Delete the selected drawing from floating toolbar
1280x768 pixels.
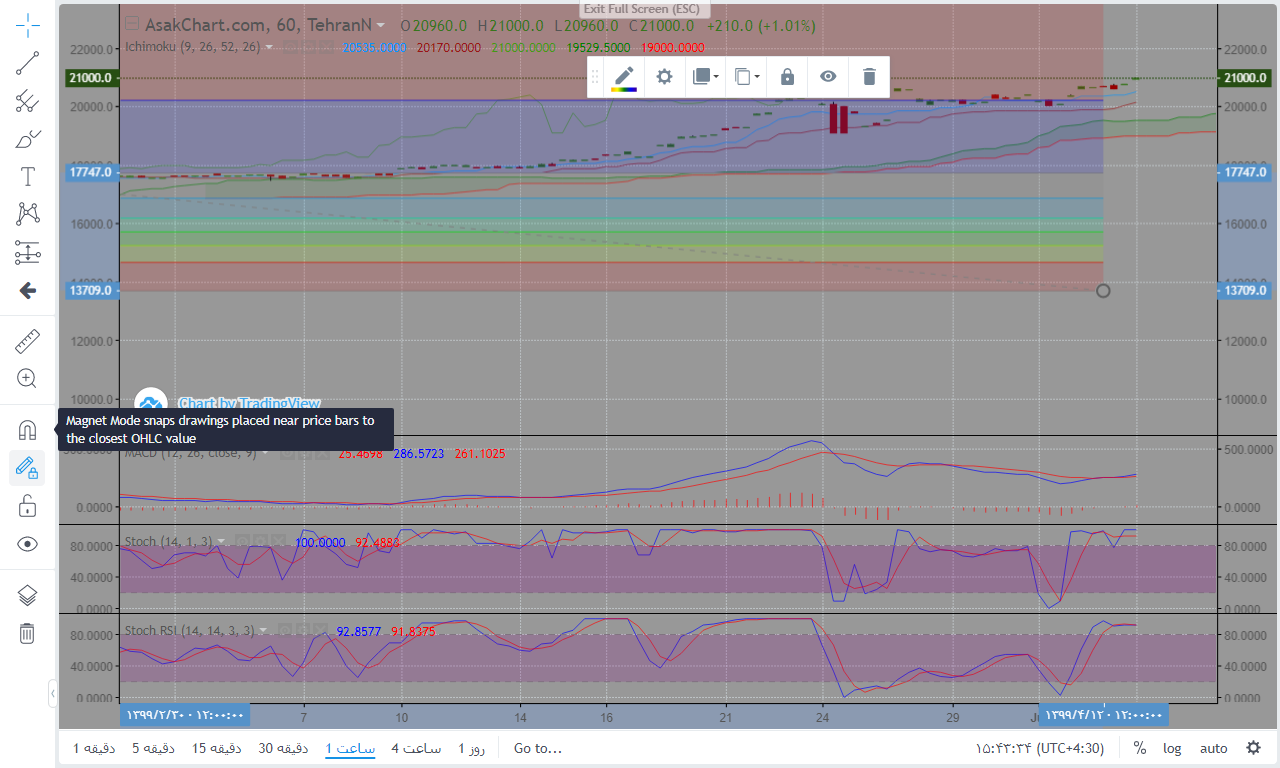[x=869, y=77]
